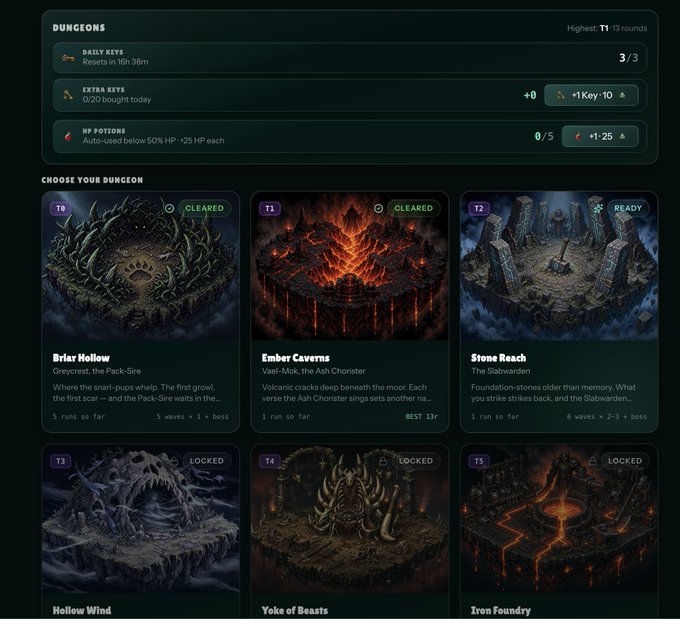Click the Briar Hollow title
680x619 pixels.
81,358
